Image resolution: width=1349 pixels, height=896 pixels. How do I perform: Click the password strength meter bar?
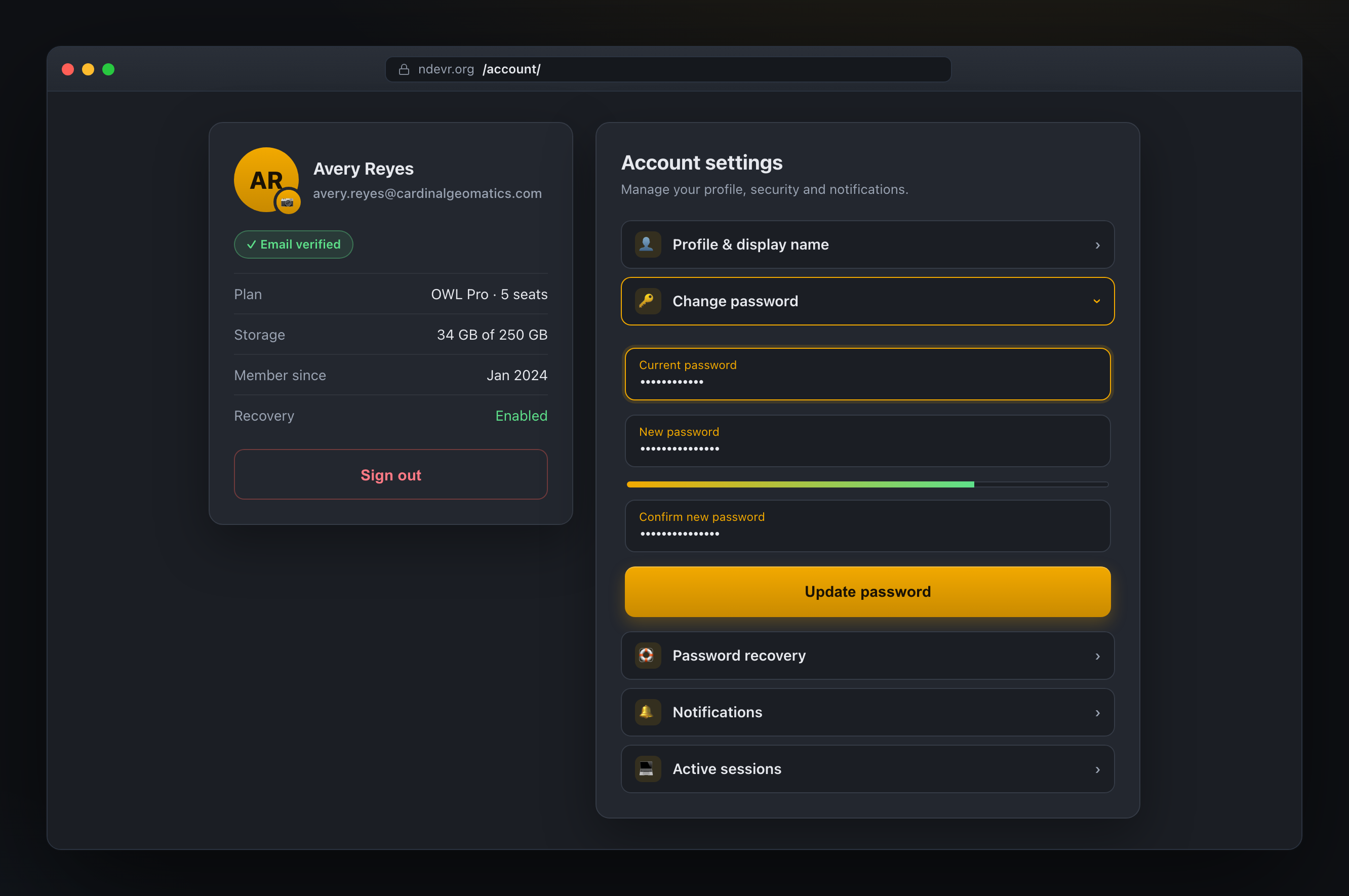pyautogui.click(x=867, y=484)
